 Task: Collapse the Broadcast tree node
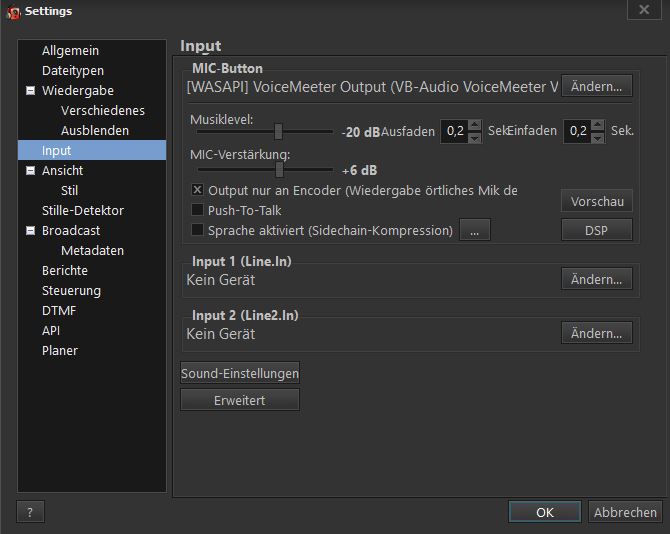[x=30, y=231]
